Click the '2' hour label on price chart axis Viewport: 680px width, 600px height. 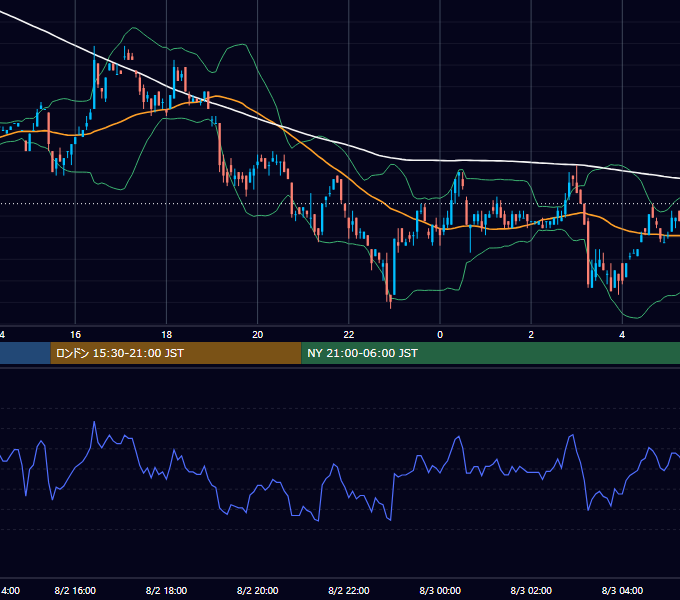click(x=531, y=335)
